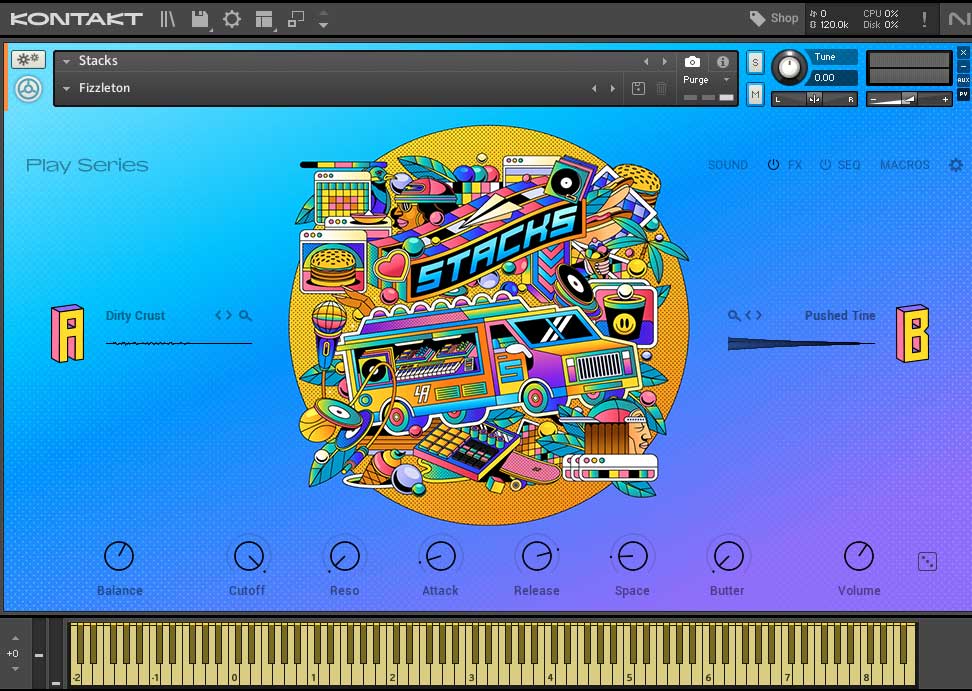972x691 pixels.
Task: Click the Attack knob
Action: click(440, 556)
